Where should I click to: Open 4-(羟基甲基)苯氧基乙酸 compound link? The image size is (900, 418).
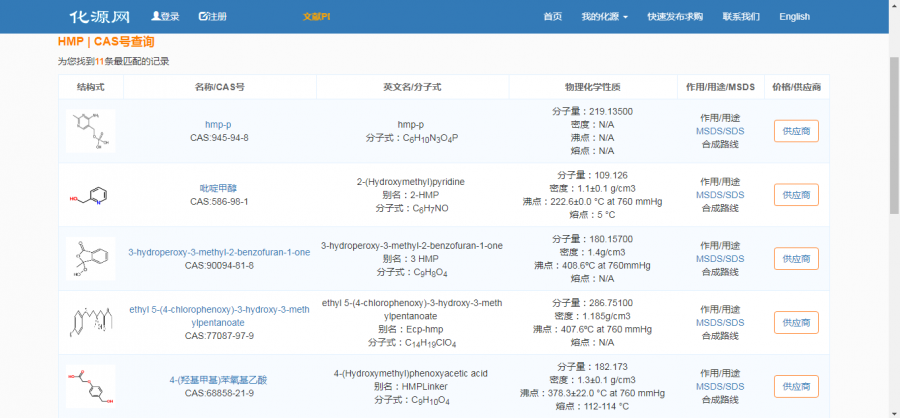tap(219, 380)
